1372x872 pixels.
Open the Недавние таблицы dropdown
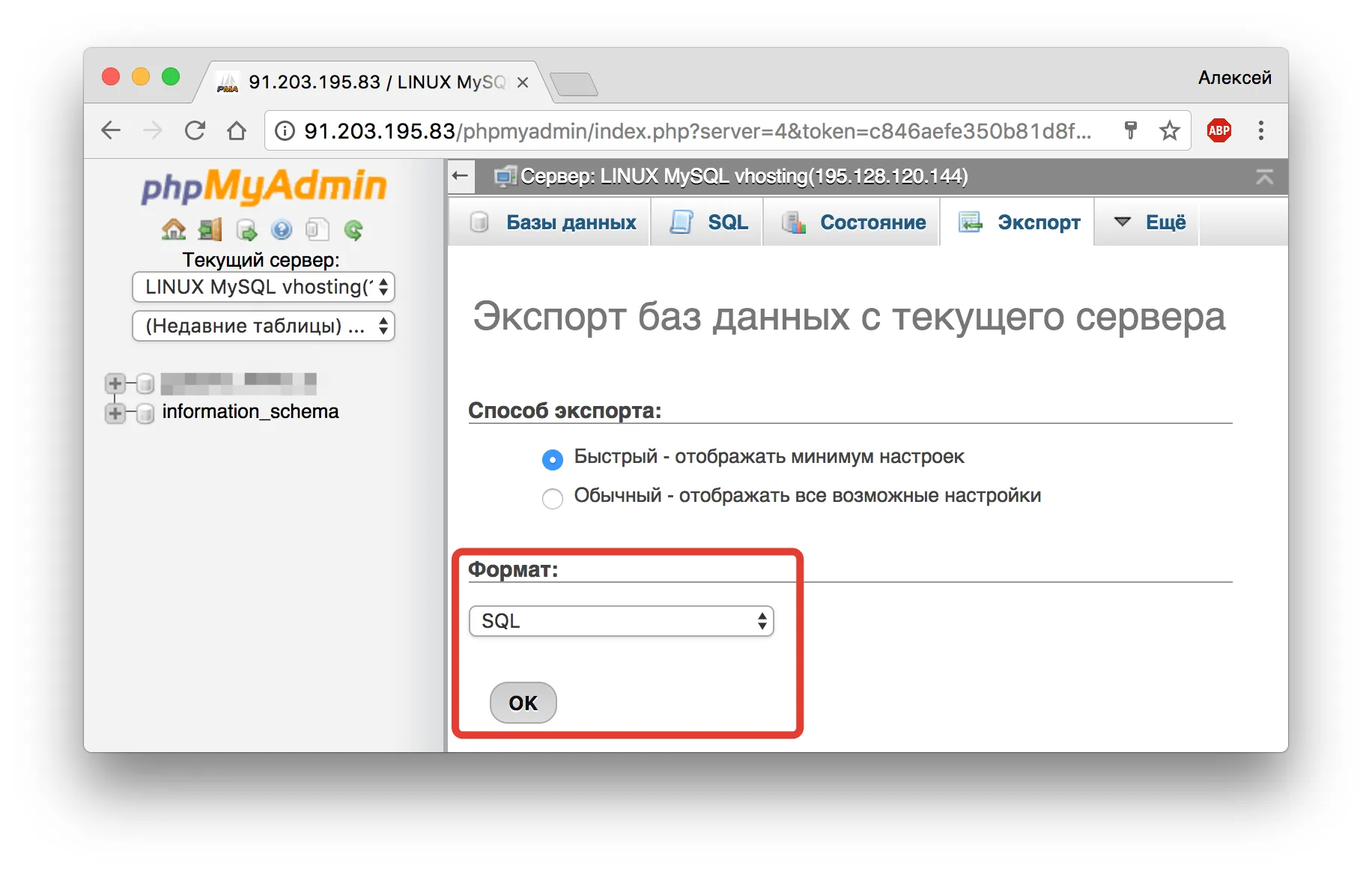(263, 326)
